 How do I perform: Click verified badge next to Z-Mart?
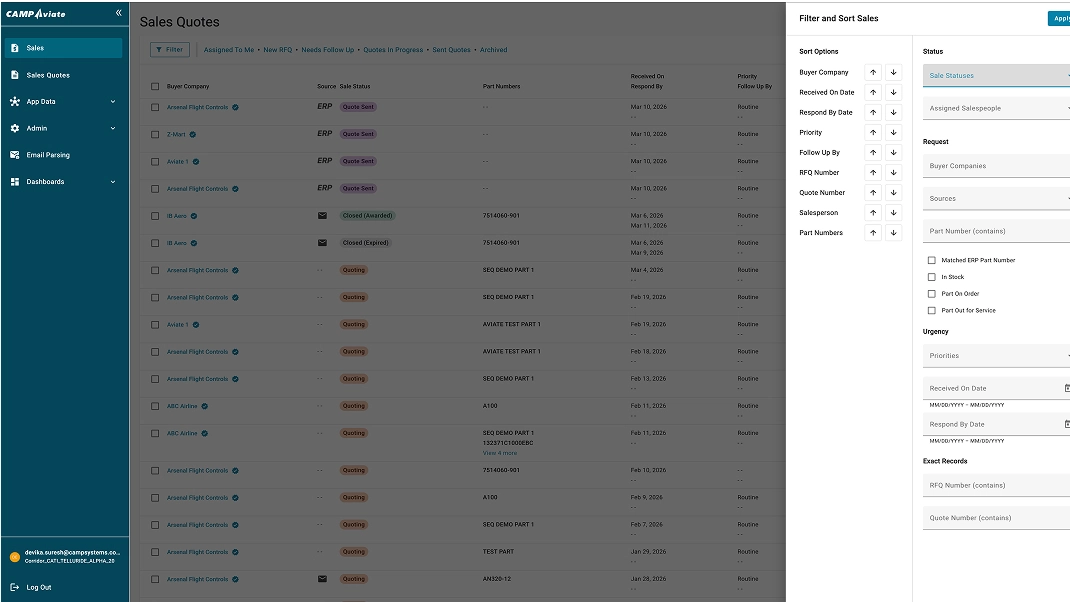(192, 134)
